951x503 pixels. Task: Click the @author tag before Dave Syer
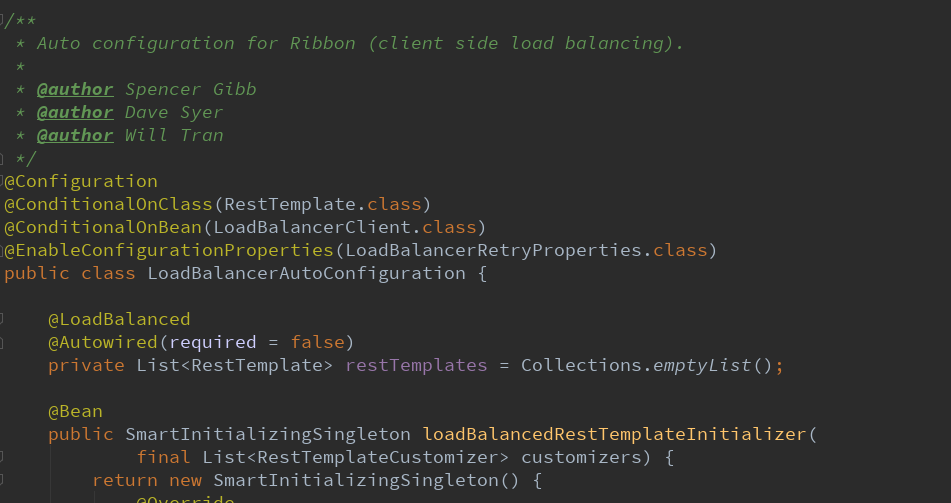pos(75,113)
